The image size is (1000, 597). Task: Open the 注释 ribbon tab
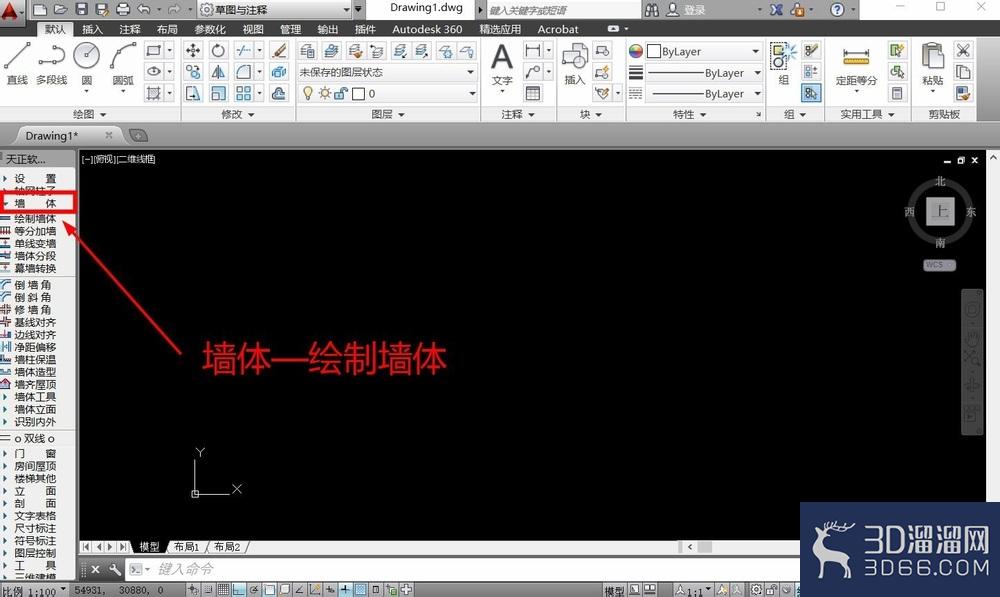(x=129, y=29)
